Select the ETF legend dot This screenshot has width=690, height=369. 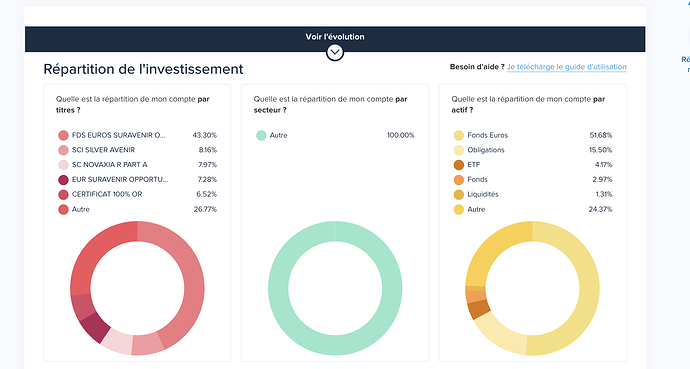pyautogui.click(x=459, y=165)
